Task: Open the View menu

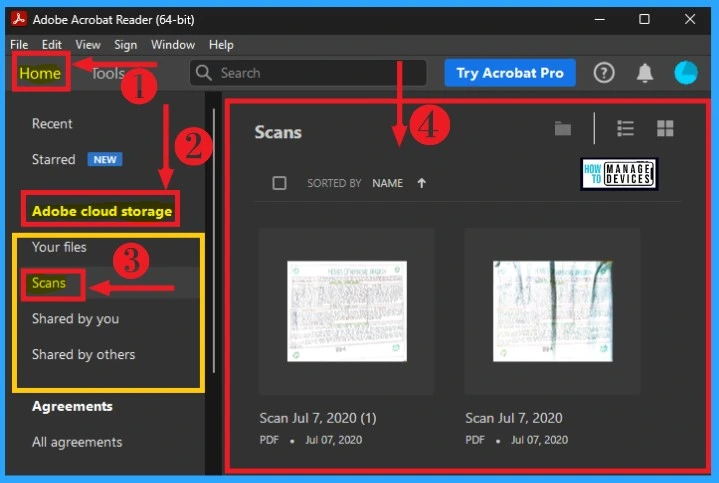Action: click(x=88, y=44)
